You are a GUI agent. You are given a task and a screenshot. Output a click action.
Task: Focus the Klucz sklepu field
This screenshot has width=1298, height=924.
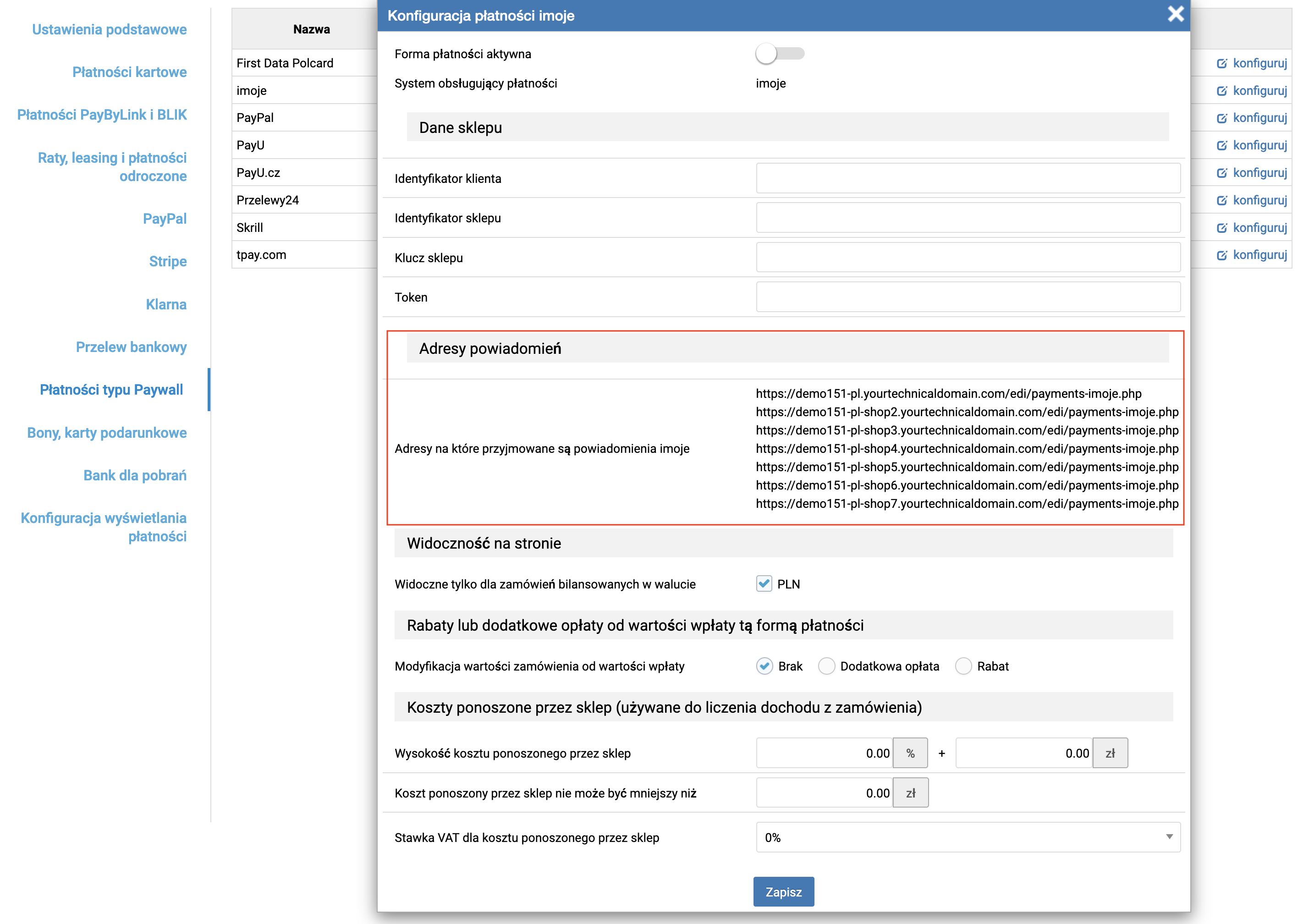pos(968,257)
